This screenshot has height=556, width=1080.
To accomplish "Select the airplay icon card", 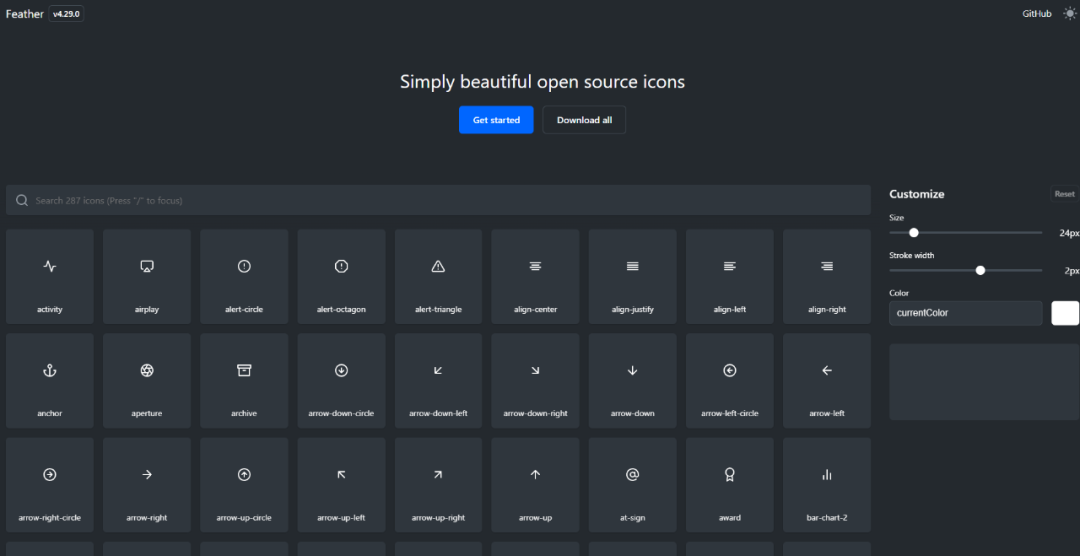I will coord(147,276).
